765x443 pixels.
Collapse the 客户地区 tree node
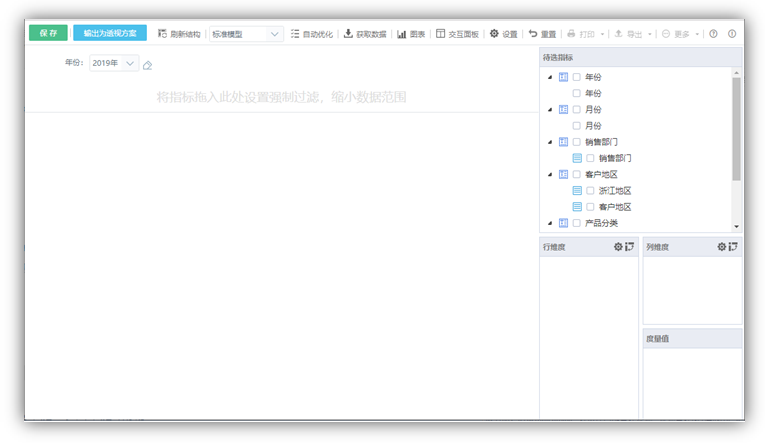coord(549,175)
